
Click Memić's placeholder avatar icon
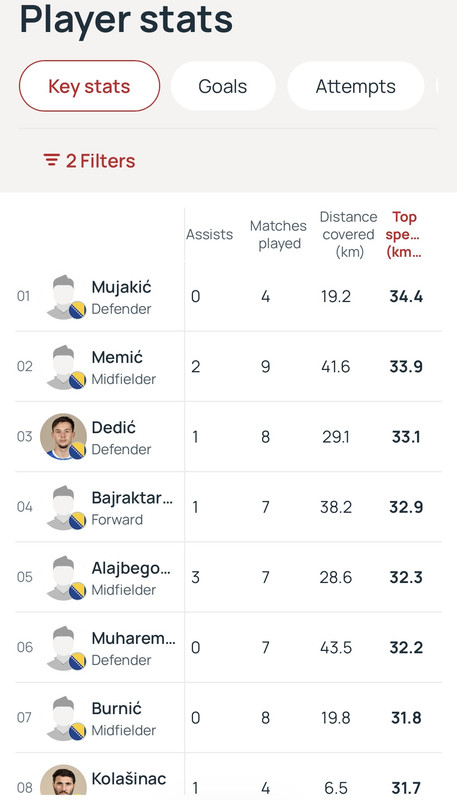(64, 367)
